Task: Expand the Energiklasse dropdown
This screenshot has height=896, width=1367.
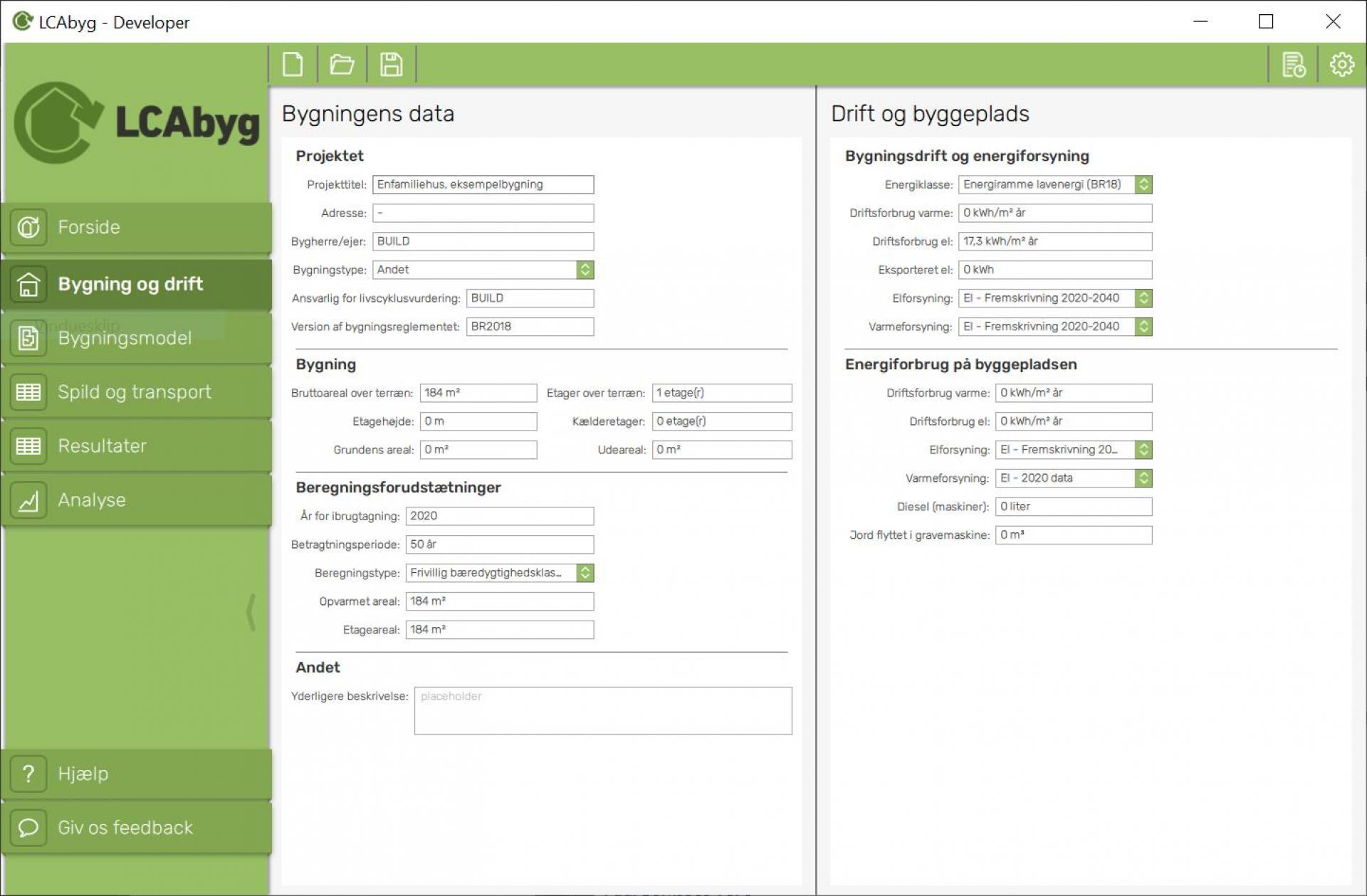Action: (x=1143, y=184)
